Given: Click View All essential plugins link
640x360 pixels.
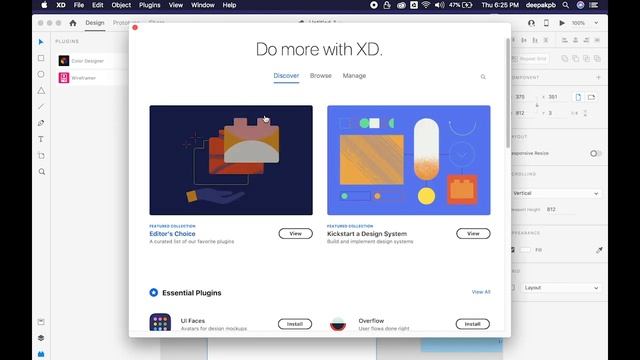Looking at the screenshot, I should (x=481, y=292).
